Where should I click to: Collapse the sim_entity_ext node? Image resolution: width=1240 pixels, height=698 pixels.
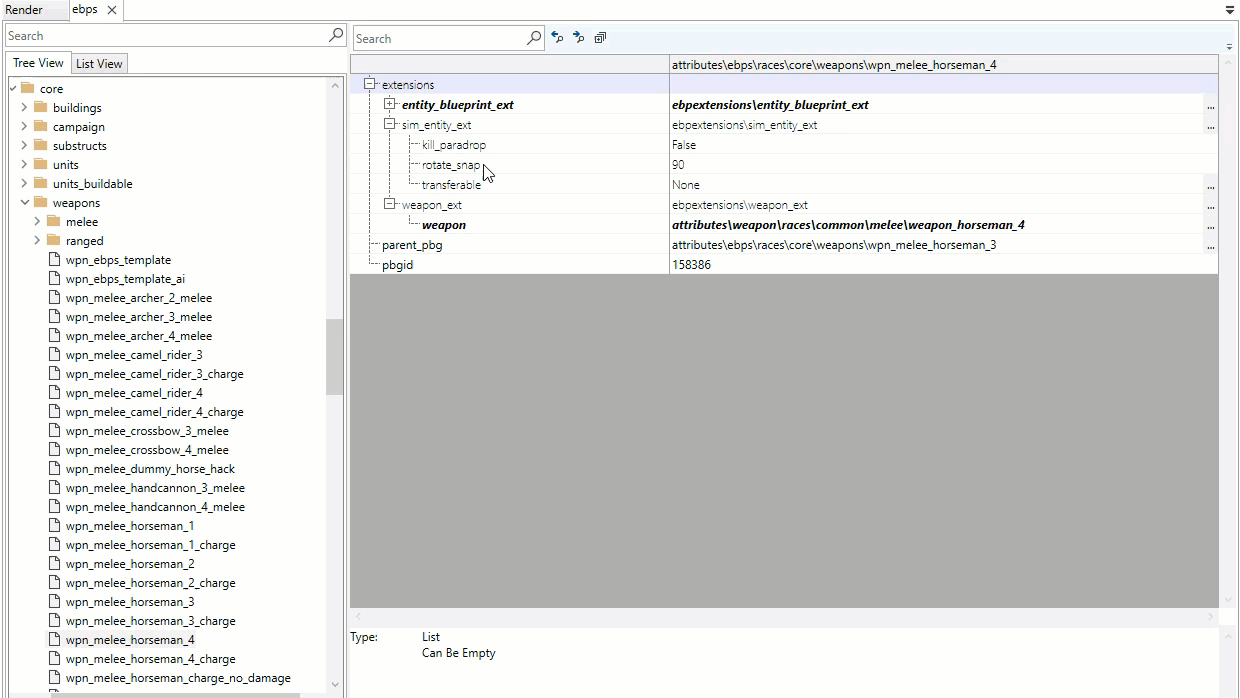(x=390, y=124)
